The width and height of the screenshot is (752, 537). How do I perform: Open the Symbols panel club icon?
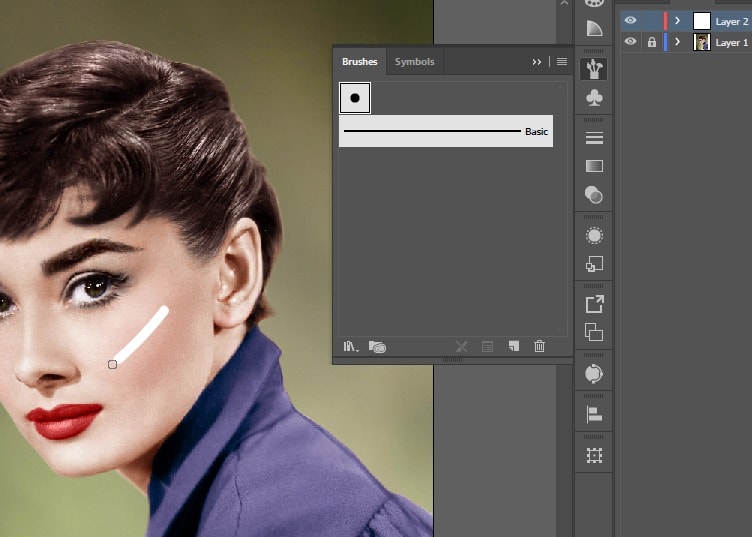click(594, 98)
